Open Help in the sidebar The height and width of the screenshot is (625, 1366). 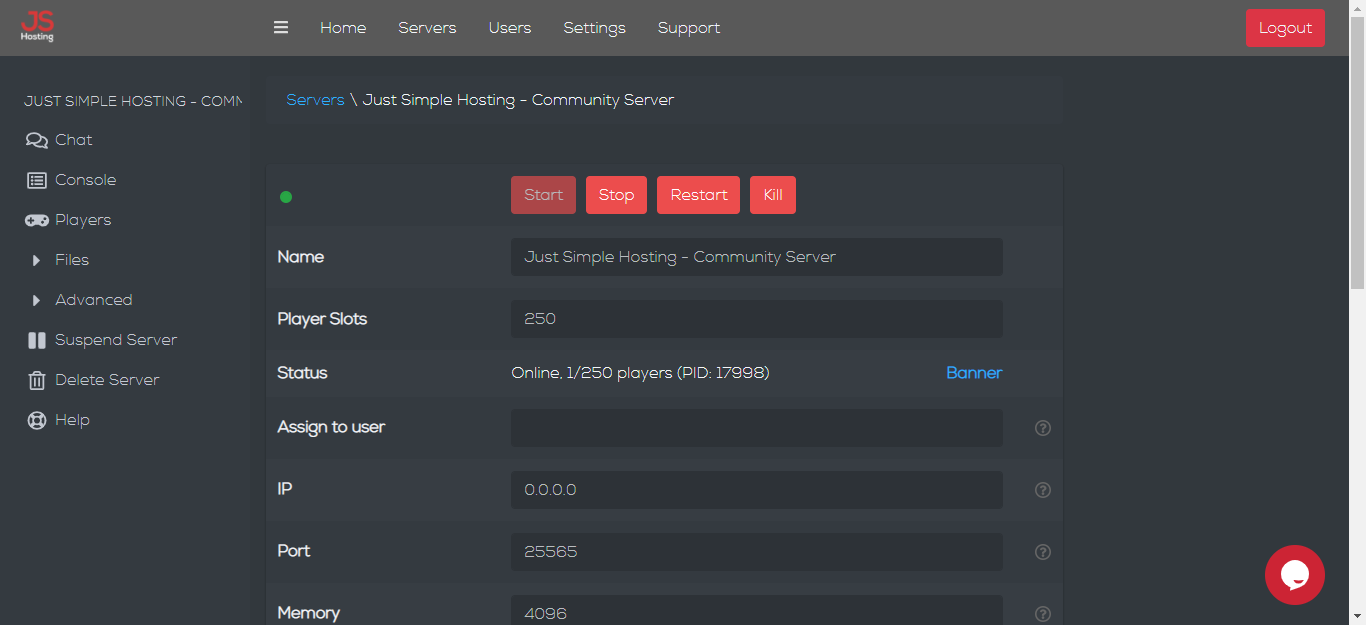(x=72, y=420)
